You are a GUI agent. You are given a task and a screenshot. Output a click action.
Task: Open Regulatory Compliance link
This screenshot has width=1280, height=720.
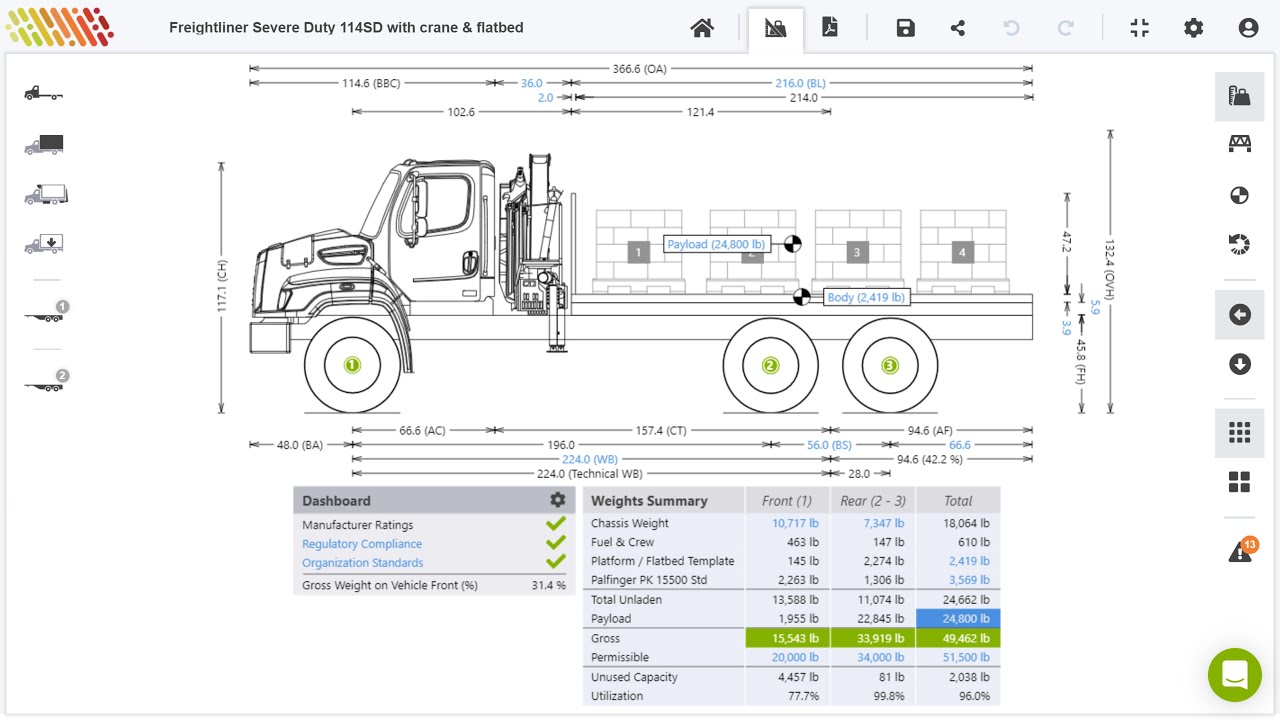click(362, 544)
